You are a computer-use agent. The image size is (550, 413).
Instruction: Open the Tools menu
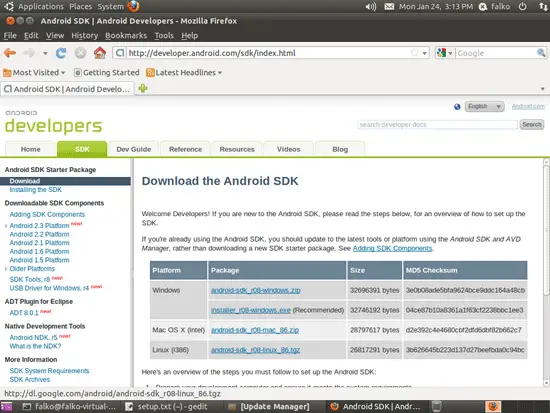click(164, 35)
